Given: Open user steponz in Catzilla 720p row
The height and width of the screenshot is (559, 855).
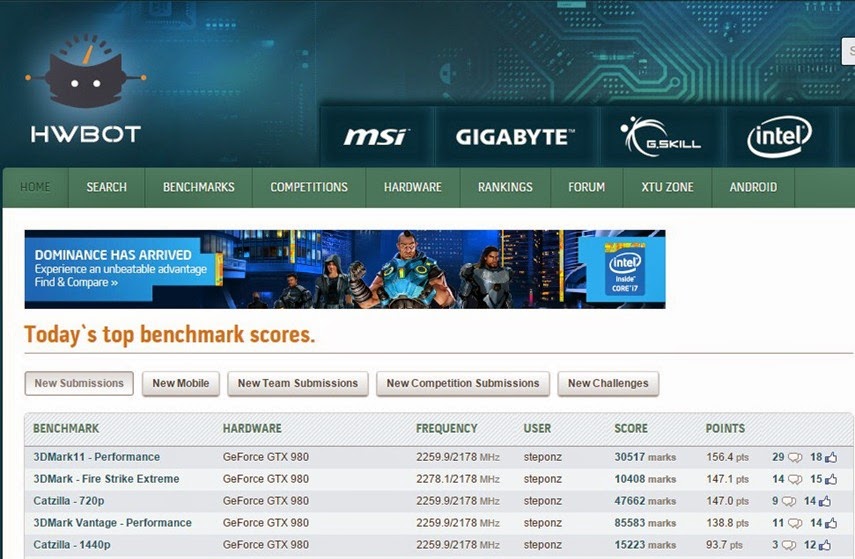Looking at the screenshot, I should (543, 501).
